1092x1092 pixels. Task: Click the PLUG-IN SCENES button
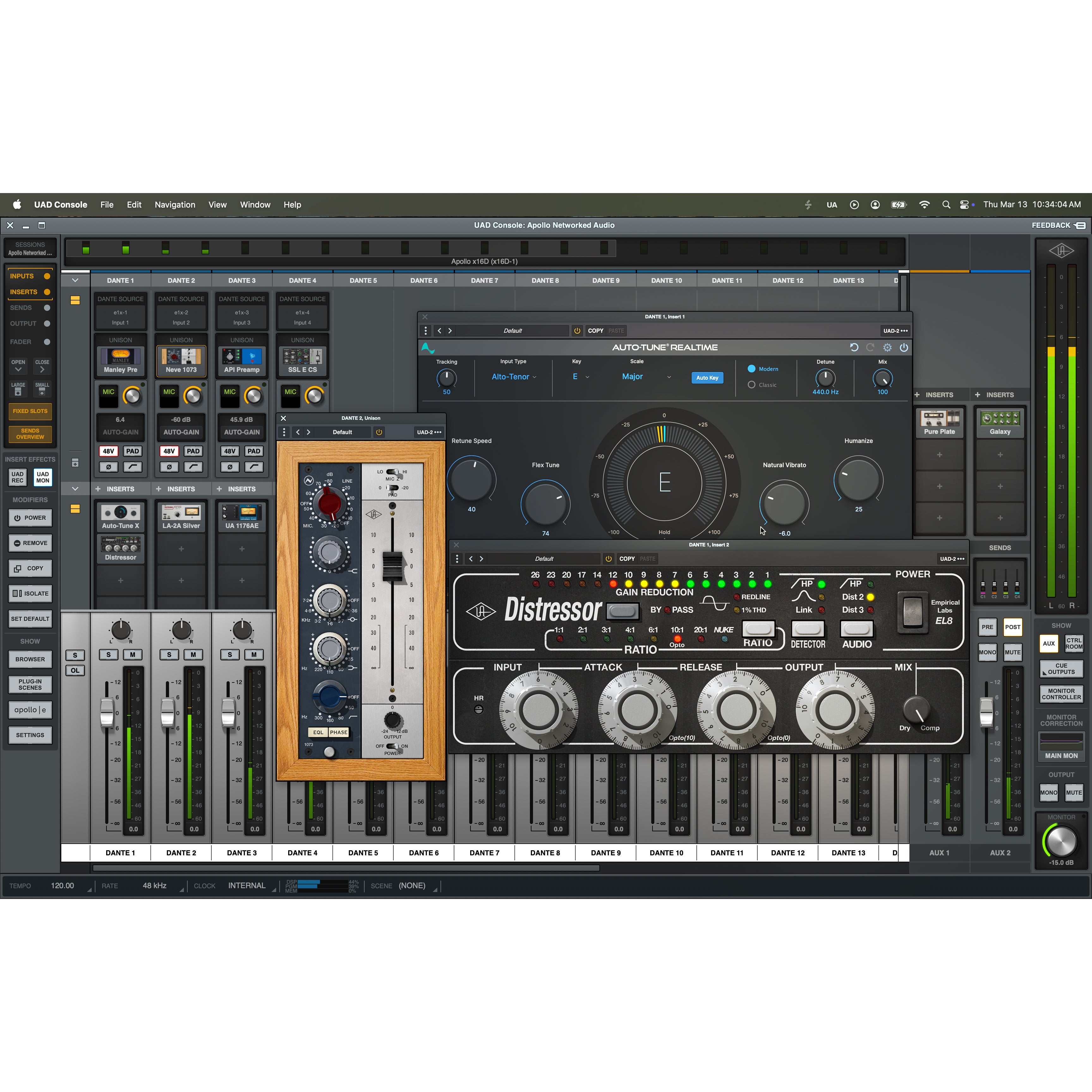[x=30, y=684]
